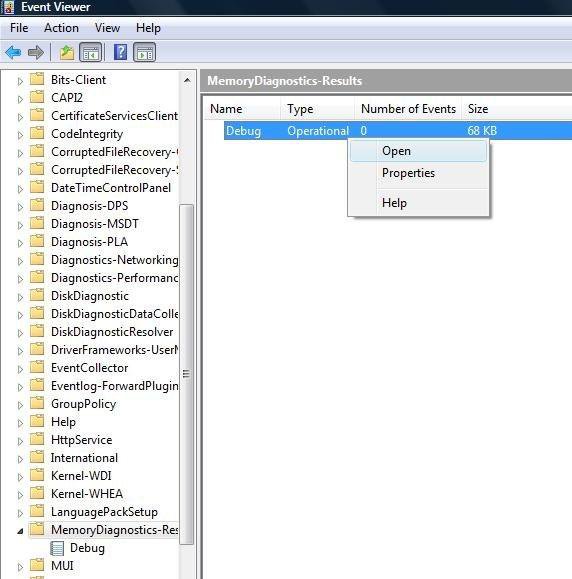572x579 pixels.
Task: Expand the DateTimeControlPanel tree node
Action: 20,189
